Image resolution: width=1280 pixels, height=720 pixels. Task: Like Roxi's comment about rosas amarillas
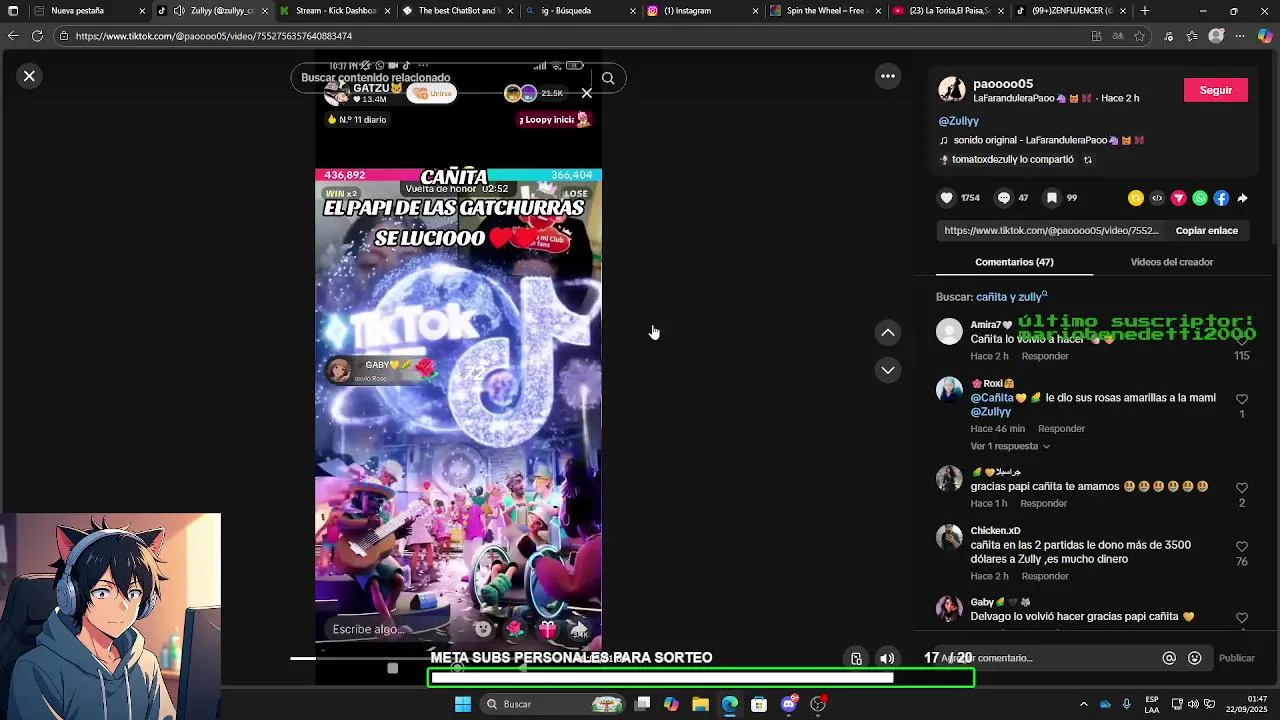[x=1242, y=399]
